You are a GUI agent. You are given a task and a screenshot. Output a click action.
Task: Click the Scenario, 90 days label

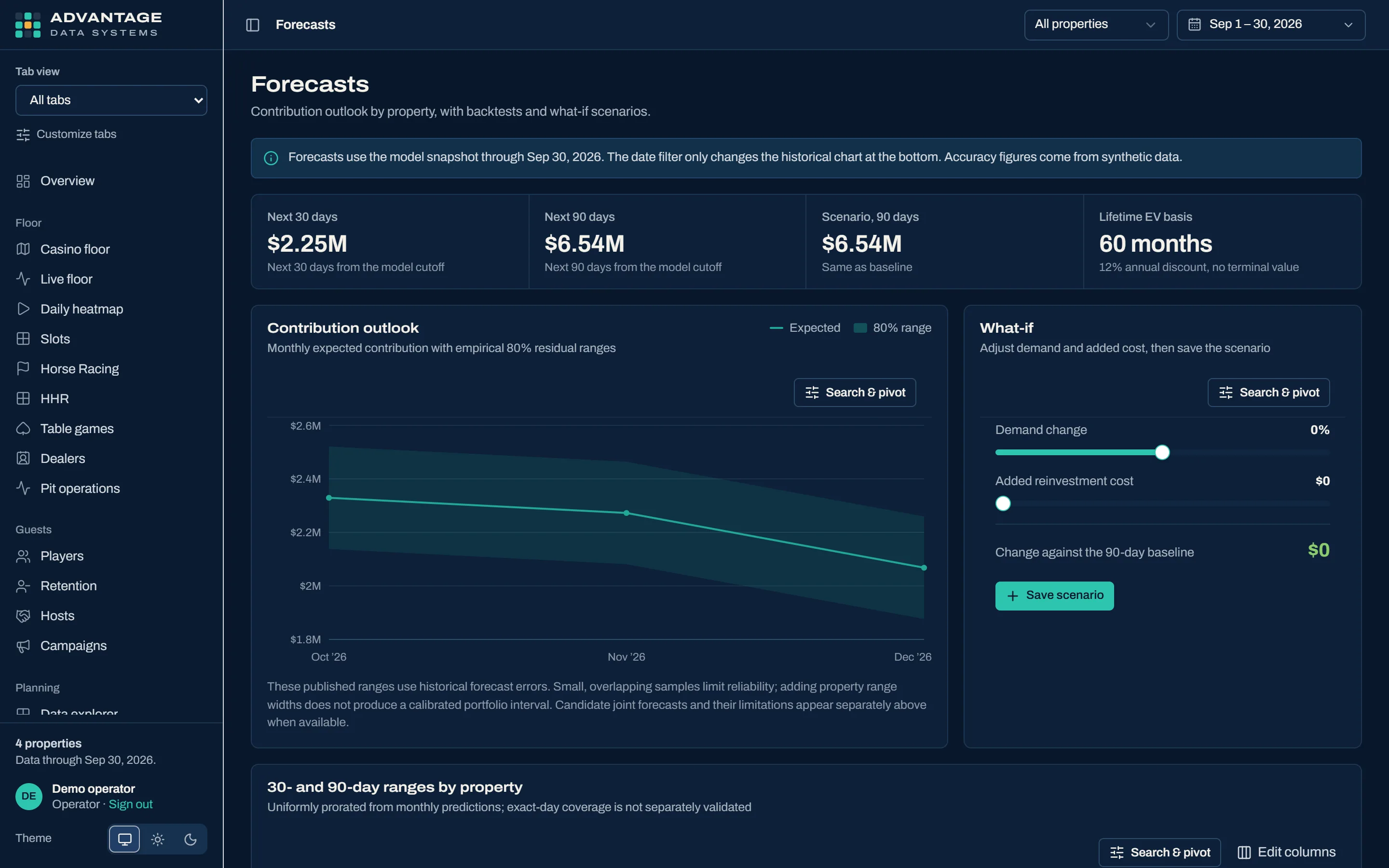pyautogui.click(x=870, y=217)
